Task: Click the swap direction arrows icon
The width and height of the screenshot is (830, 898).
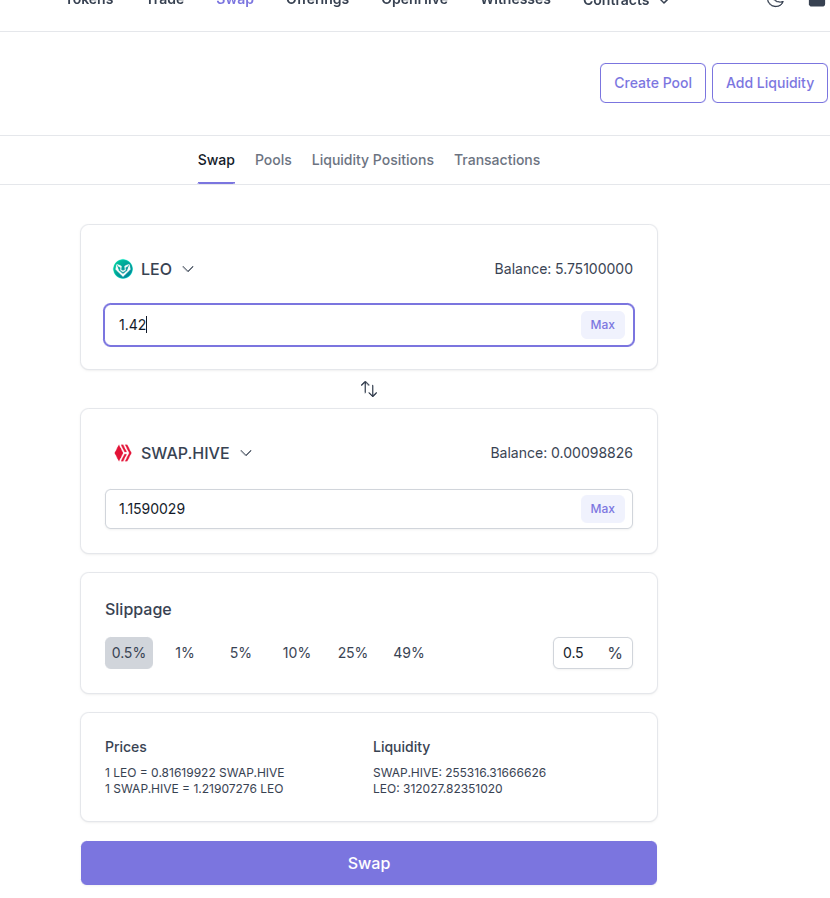Action: pyautogui.click(x=369, y=389)
